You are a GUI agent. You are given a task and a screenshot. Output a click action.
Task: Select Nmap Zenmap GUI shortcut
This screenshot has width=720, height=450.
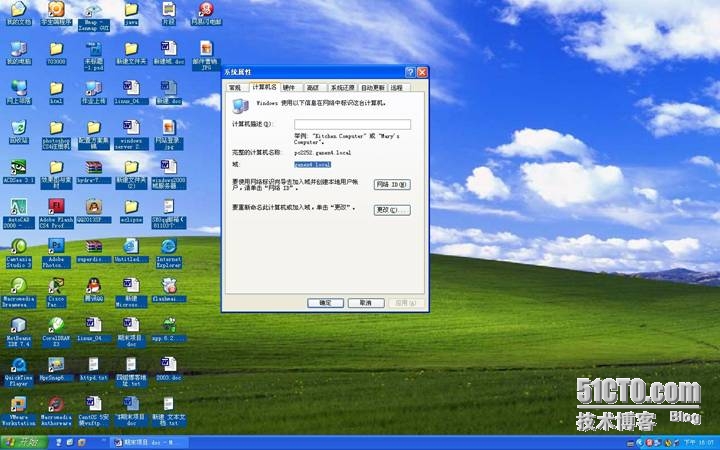coord(94,17)
